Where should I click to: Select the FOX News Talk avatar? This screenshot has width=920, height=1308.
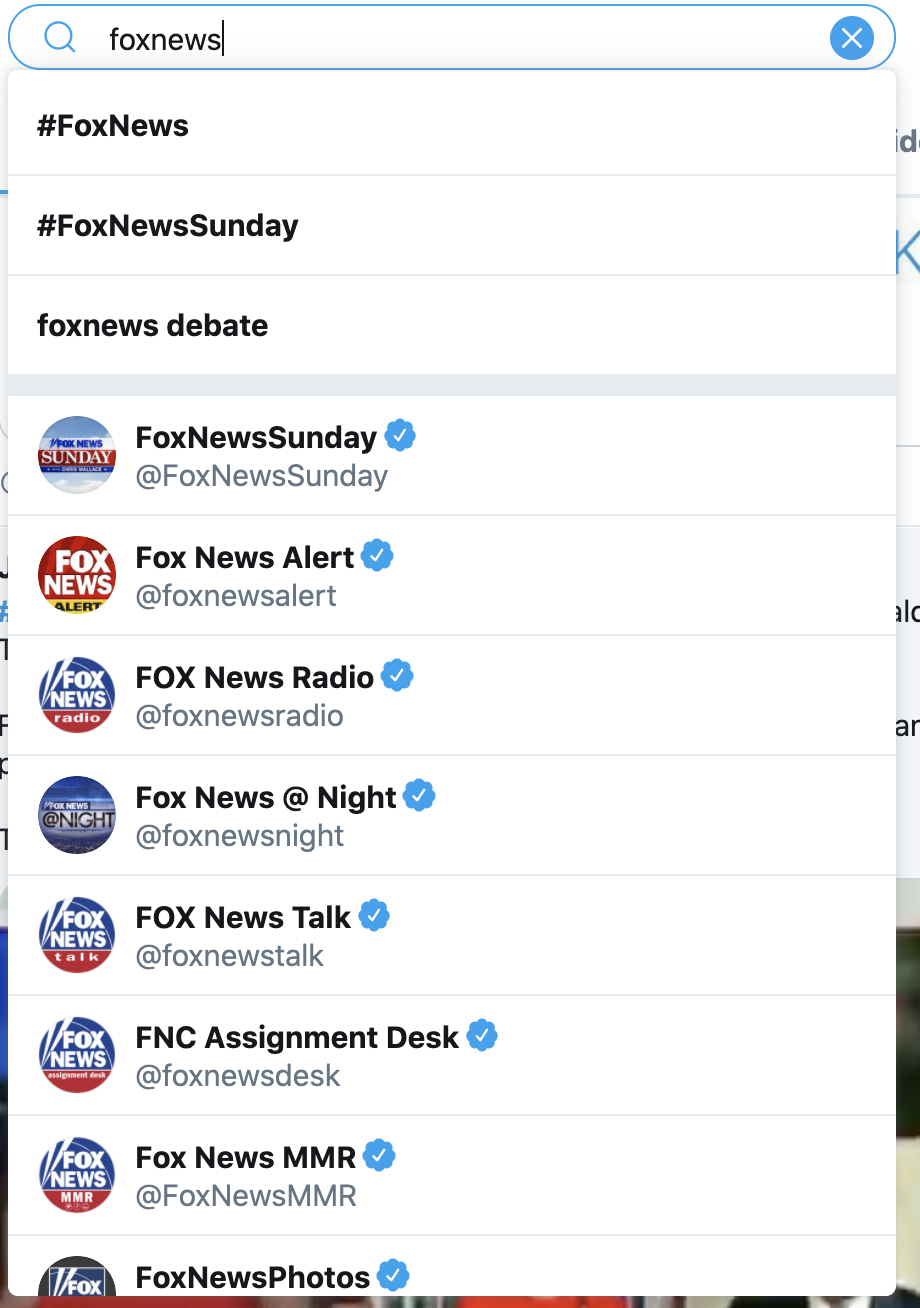[x=77, y=935]
